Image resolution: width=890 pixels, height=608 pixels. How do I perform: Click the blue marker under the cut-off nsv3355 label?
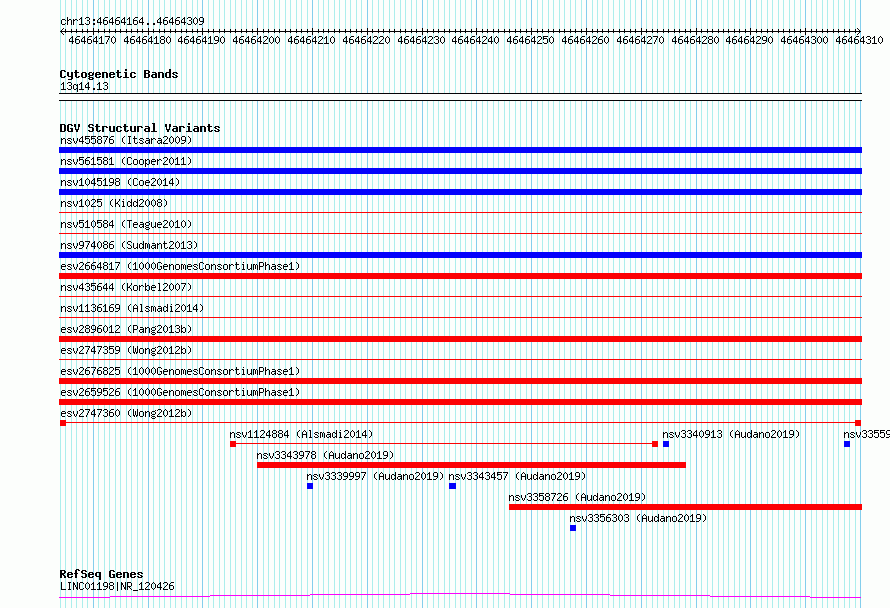coord(847,444)
